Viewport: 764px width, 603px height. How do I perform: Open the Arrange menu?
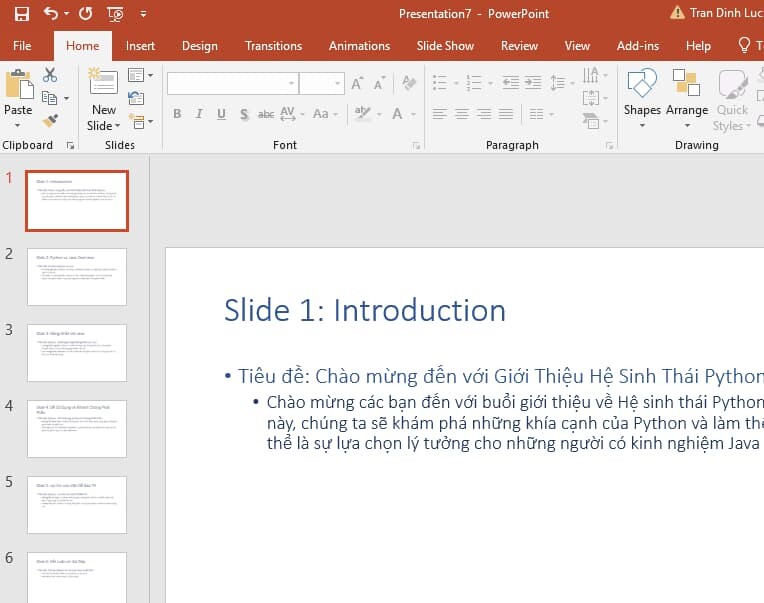(687, 99)
